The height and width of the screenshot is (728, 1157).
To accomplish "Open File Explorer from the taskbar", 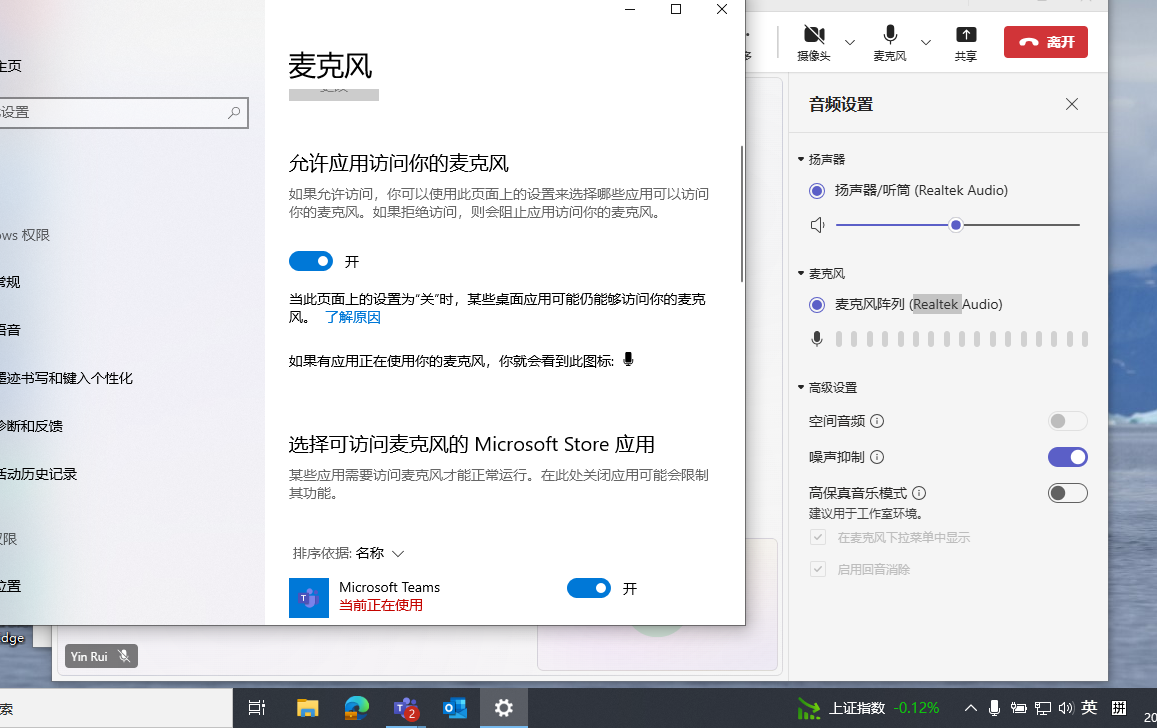I will coord(307,708).
